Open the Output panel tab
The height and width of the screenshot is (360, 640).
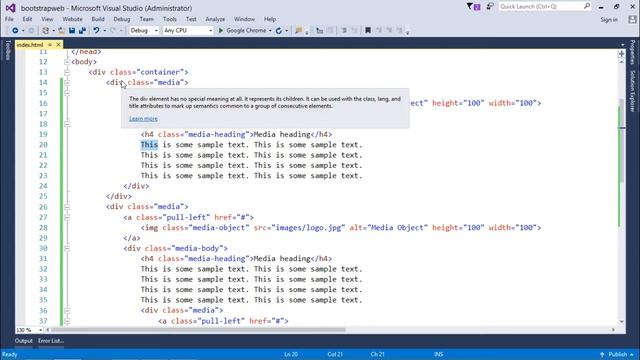24,341
